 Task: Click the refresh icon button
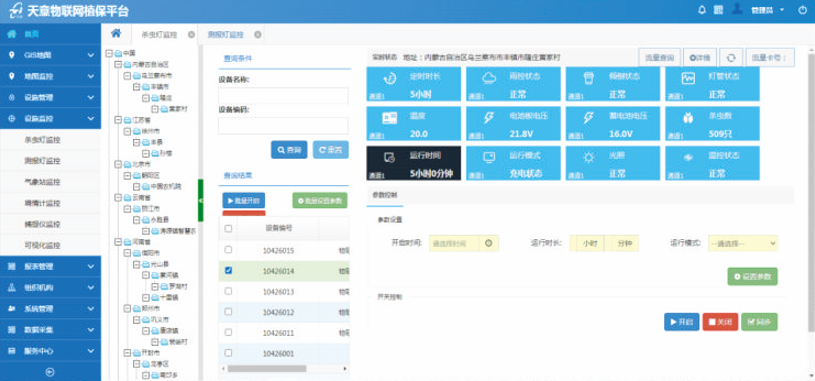[731, 58]
